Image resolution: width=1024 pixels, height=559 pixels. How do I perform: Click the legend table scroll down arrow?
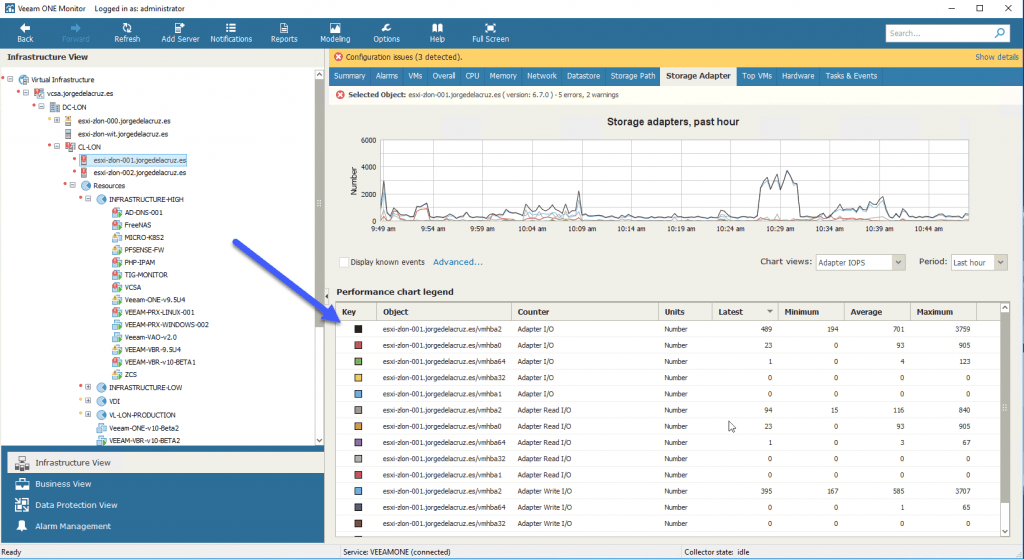point(1004,532)
